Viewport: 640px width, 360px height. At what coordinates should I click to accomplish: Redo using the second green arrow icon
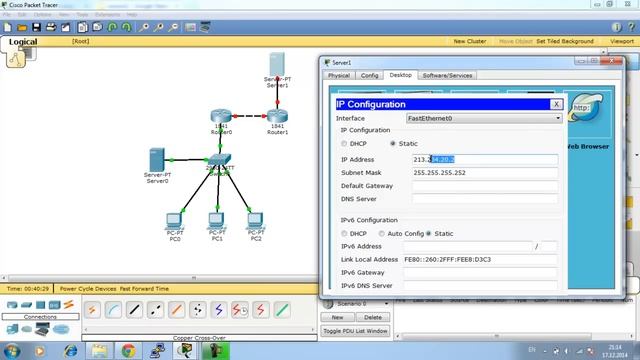(127, 27)
